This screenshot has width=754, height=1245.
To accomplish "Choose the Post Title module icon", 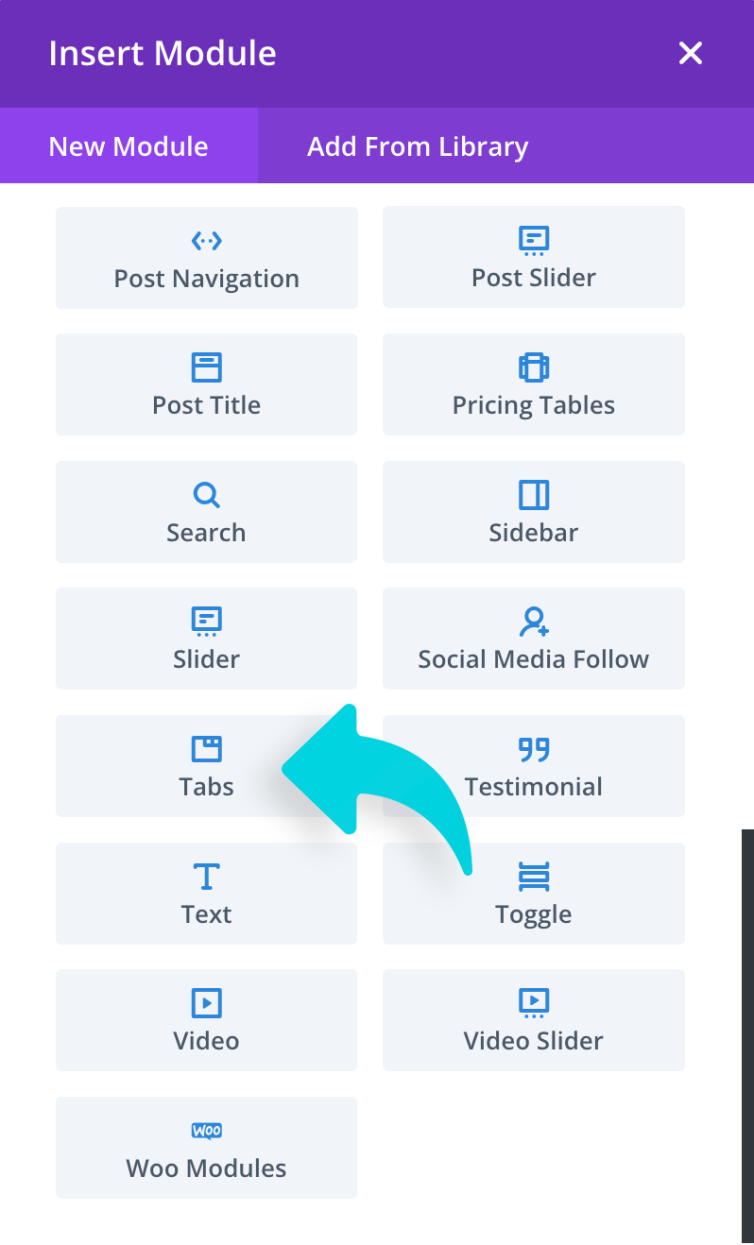I will tap(206, 368).
